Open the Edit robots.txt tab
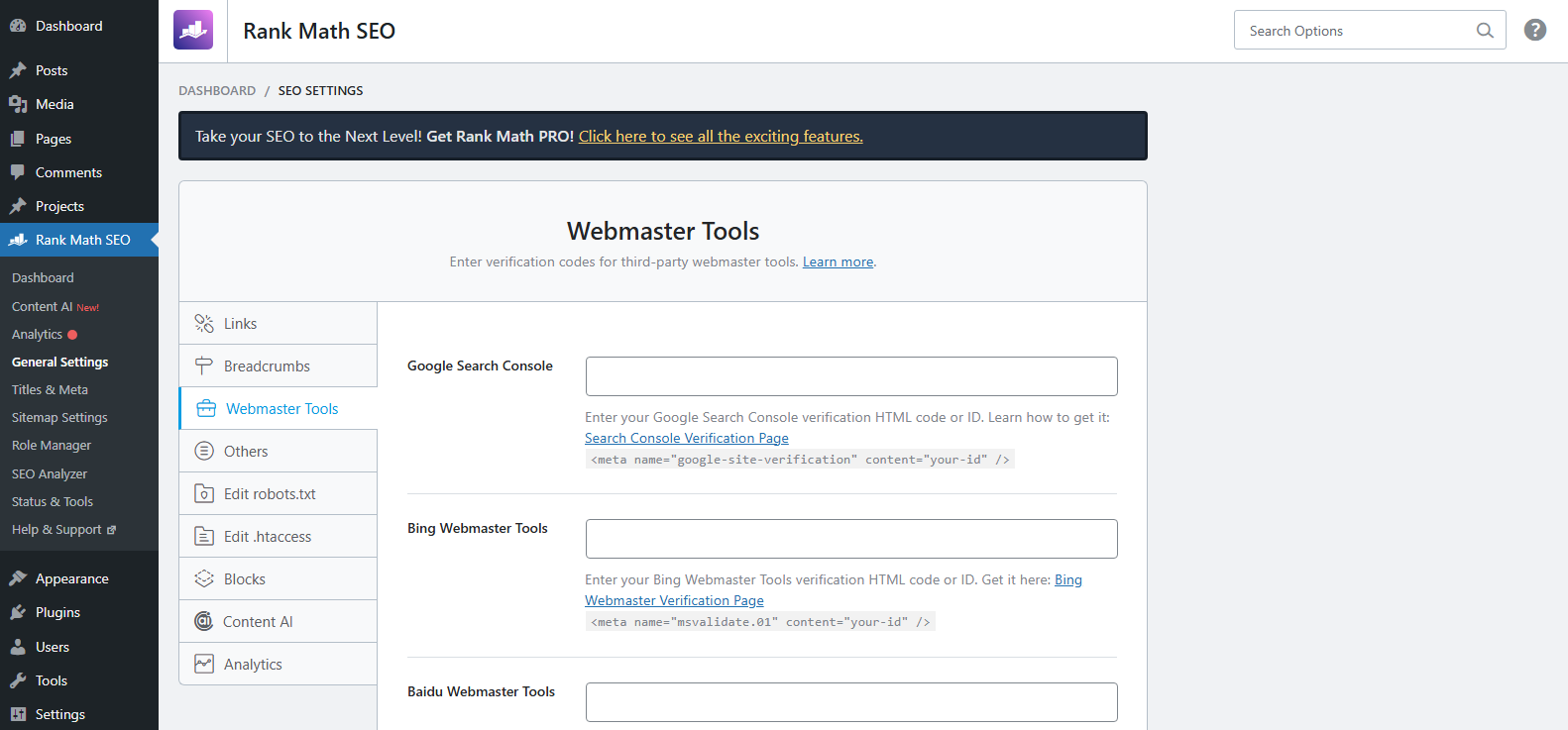Screen dimensions: 1568x730 (x=279, y=494)
